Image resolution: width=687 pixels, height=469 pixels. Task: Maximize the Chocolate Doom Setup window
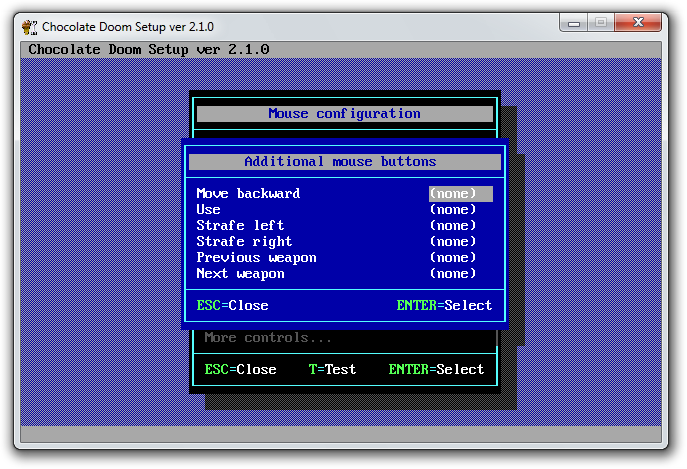(603, 23)
